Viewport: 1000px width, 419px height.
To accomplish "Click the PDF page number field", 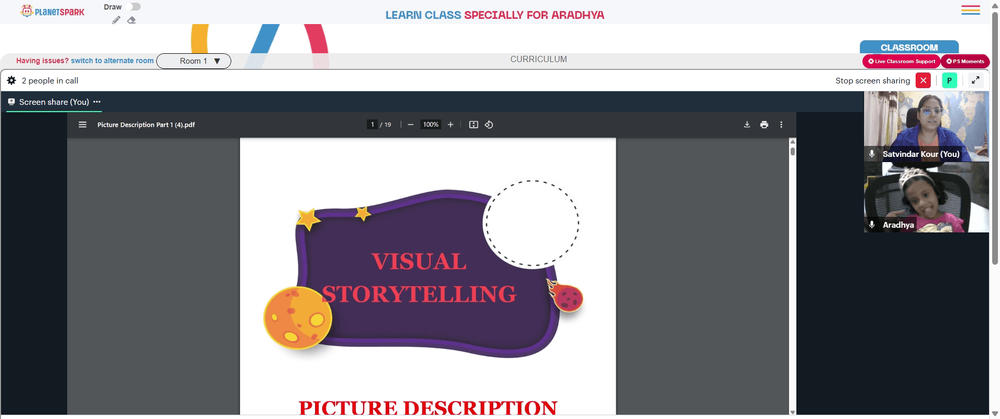I will (372, 124).
